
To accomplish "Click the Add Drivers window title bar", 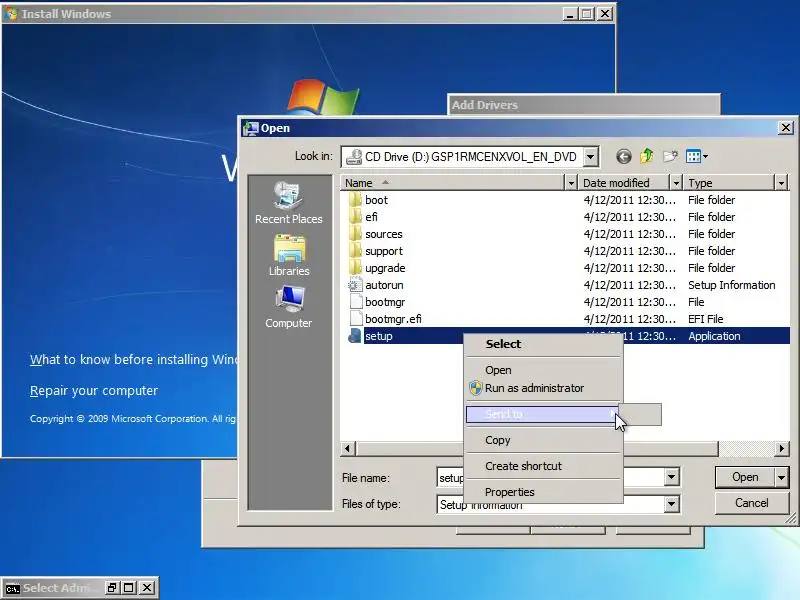I will pyautogui.click(x=584, y=105).
